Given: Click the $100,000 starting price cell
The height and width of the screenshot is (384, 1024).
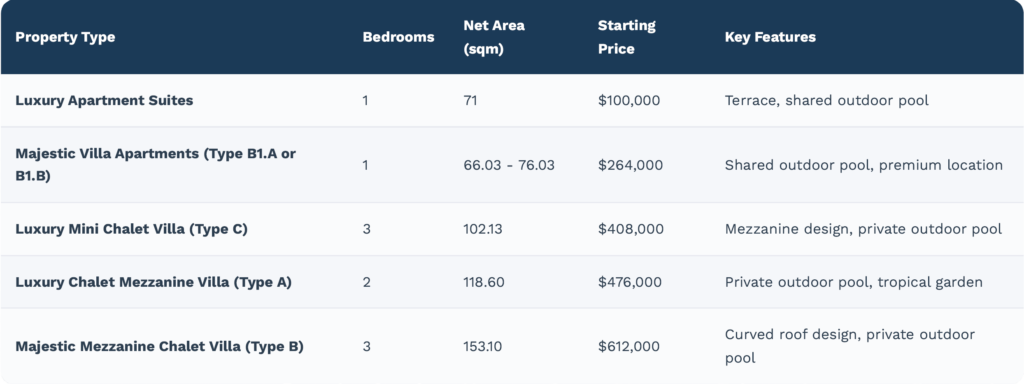Looking at the screenshot, I should point(629,101).
